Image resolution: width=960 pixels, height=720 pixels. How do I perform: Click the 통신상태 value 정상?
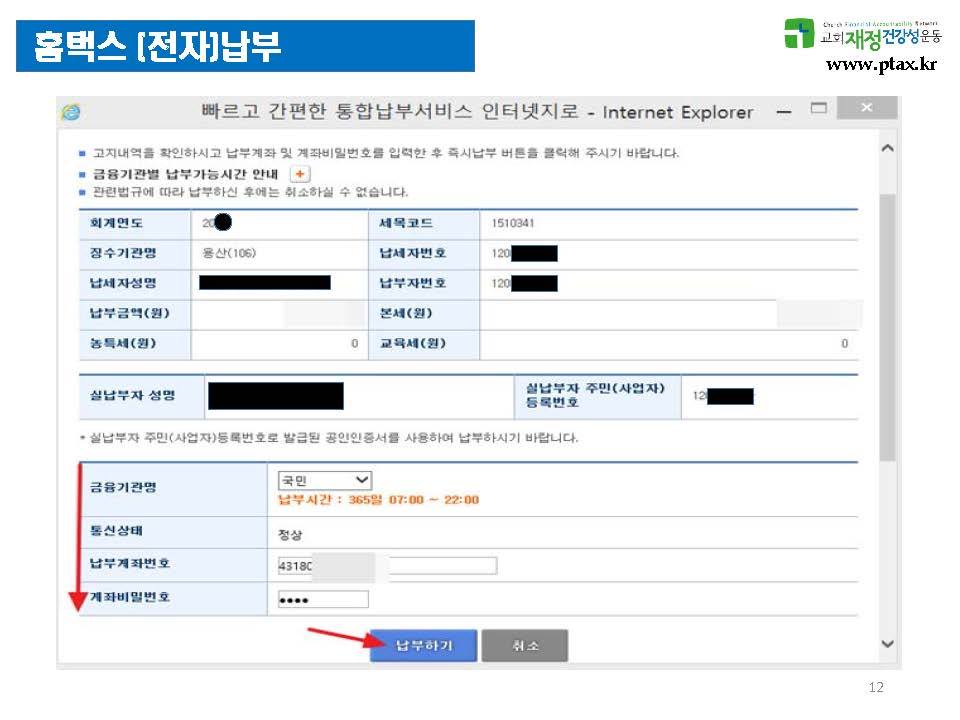292,532
